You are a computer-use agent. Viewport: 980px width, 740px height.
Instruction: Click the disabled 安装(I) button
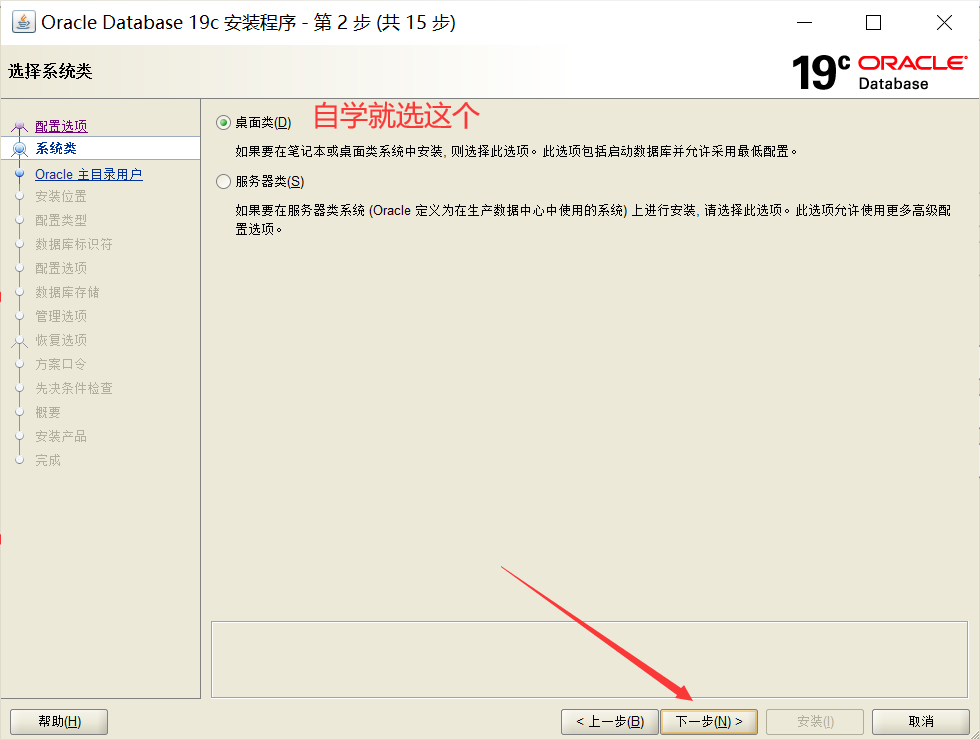(814, 721)
